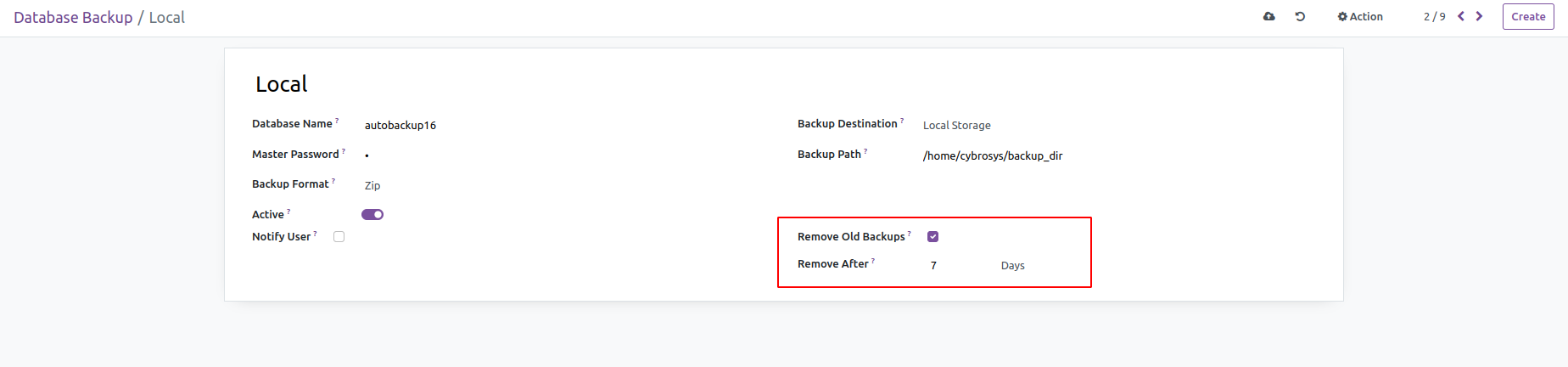Open the Backup Format Zip dropdown

[372, 185]
